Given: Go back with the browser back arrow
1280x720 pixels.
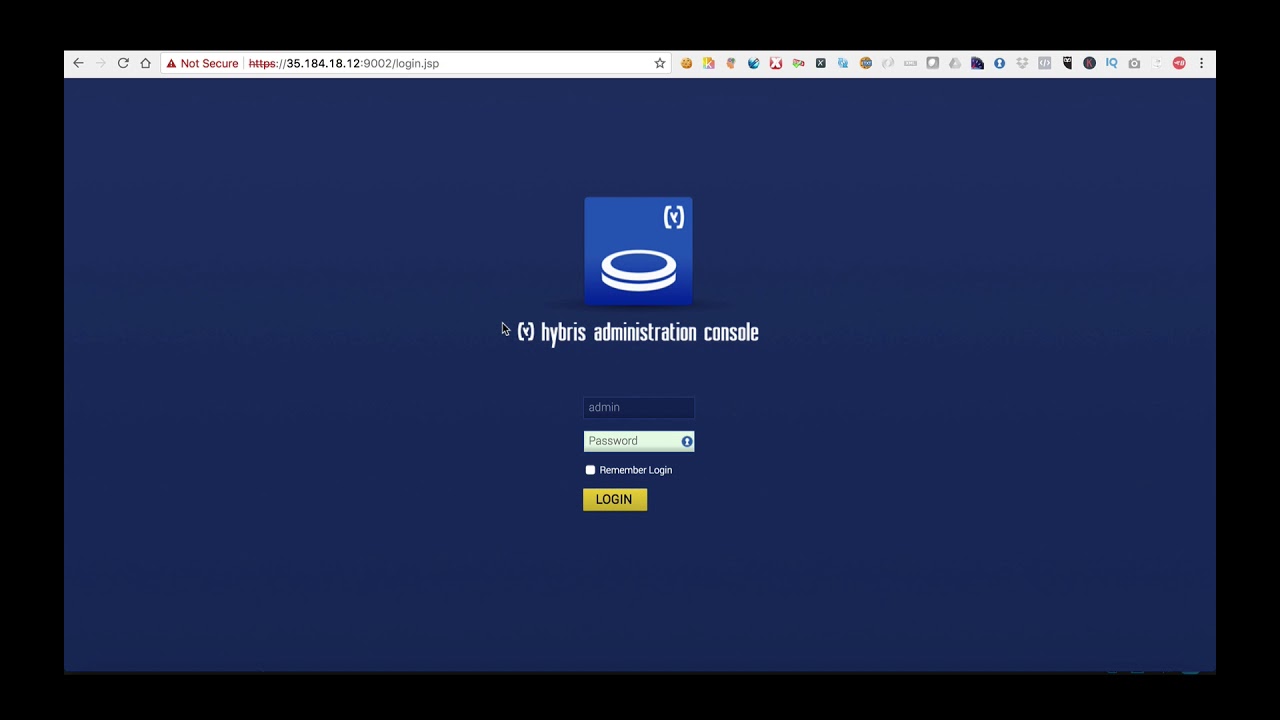Looking at the screenshot, I should [78, 63].
